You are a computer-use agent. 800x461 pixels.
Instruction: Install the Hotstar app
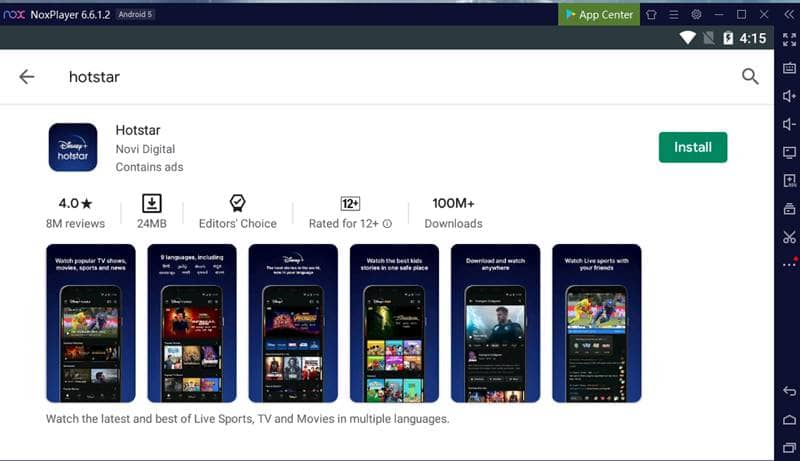pyautogui.click(x=693, y=147)
